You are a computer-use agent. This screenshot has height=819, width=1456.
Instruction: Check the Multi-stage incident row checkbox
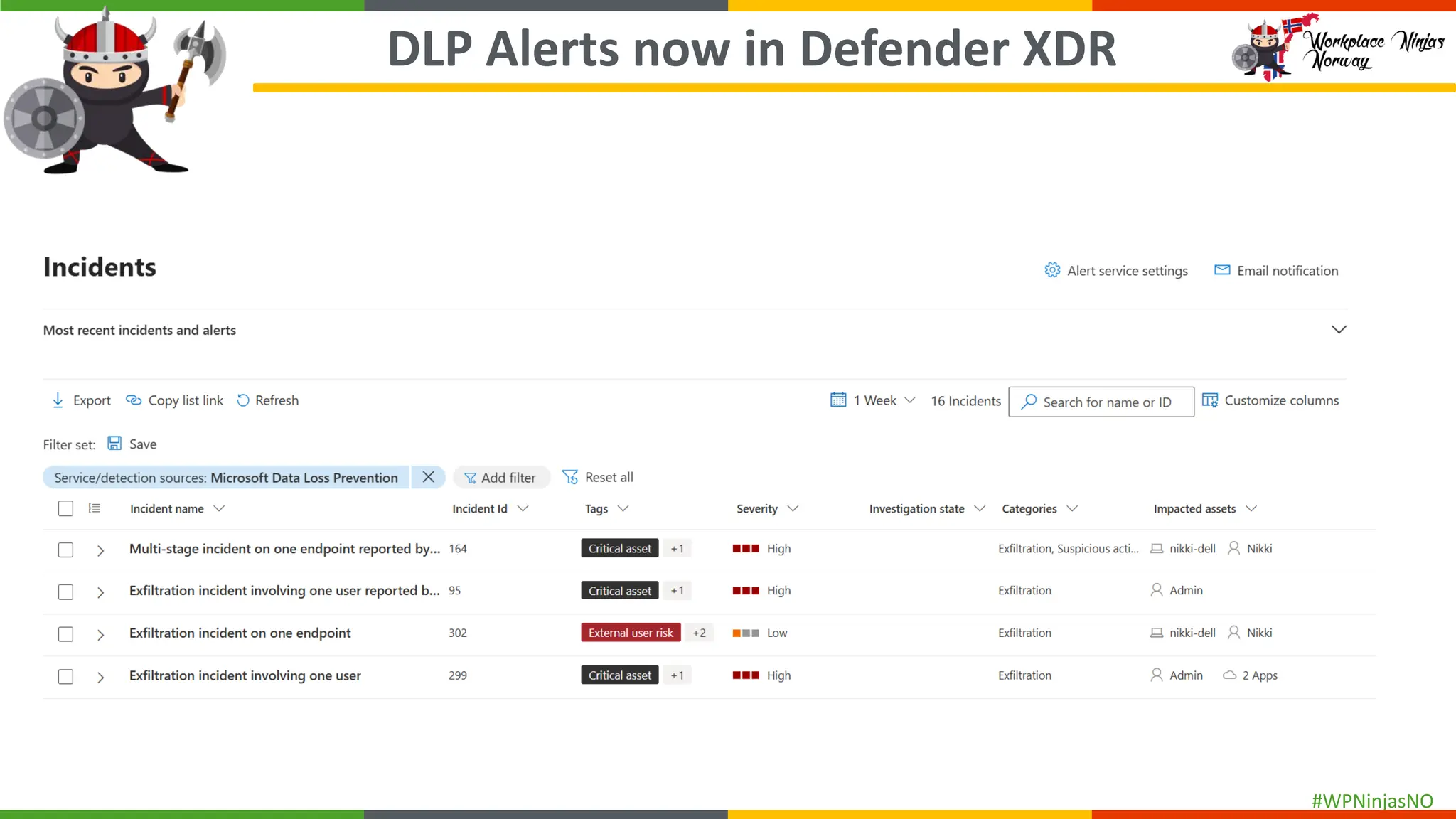(x=65, y=550)
